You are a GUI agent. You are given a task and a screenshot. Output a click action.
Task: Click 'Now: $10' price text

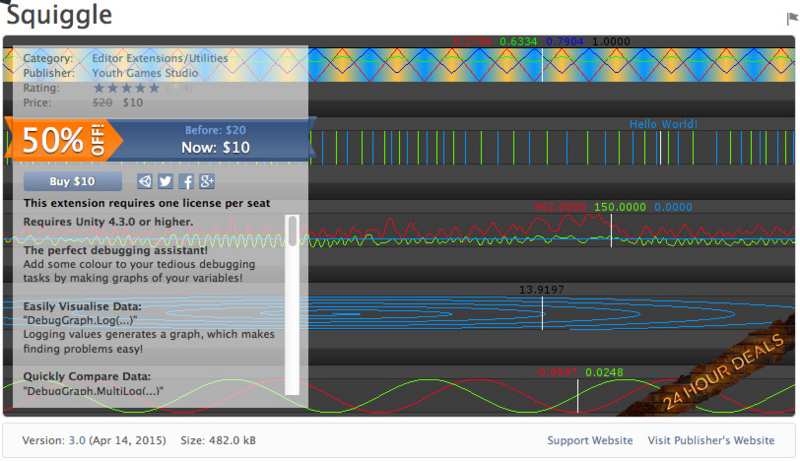click(215, 147)
